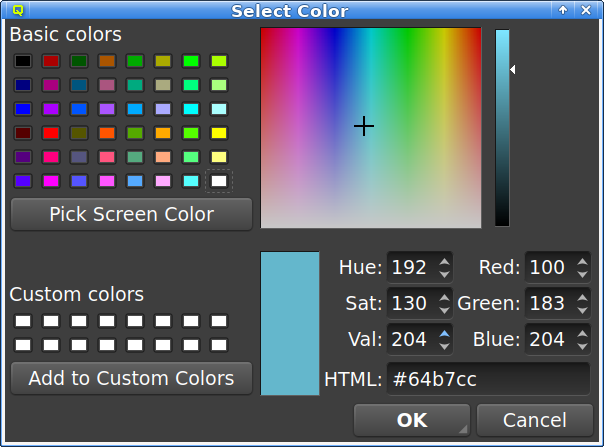Click the crosshair in the hue-saturation field

click(x=364, y=126)
